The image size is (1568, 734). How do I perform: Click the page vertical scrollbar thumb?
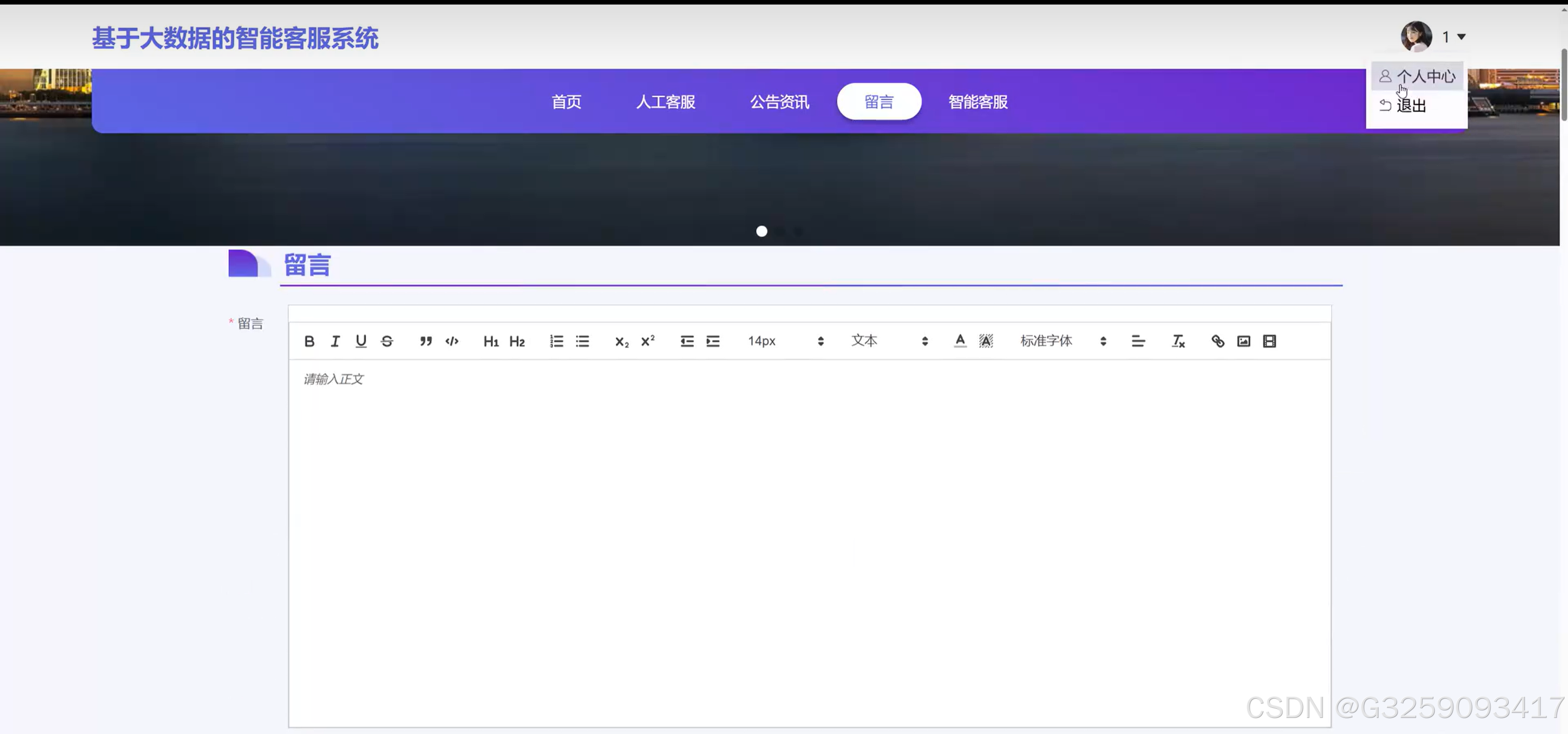1564,85
